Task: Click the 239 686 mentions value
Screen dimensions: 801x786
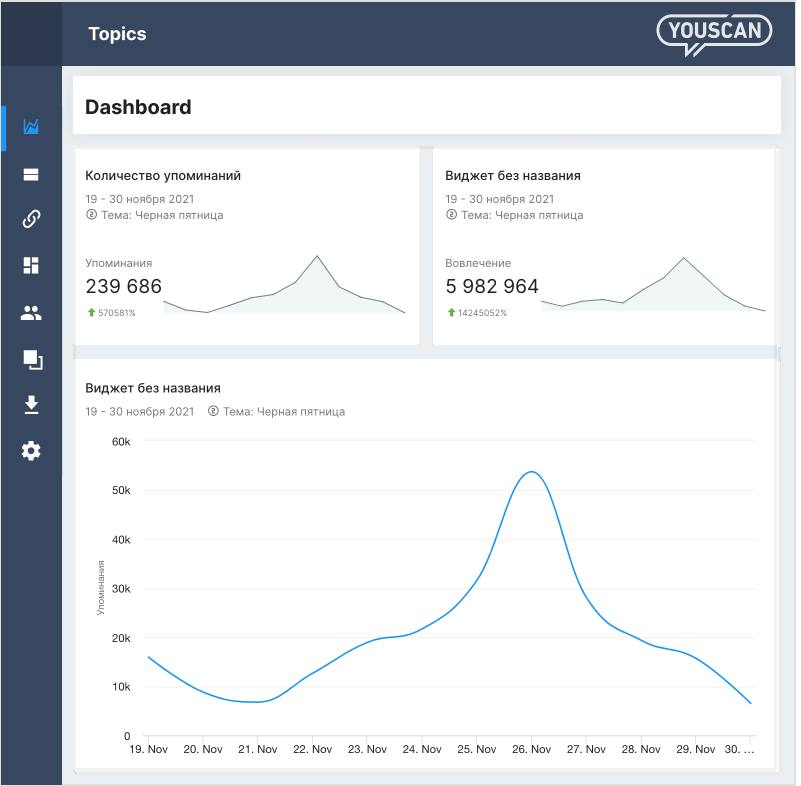Action: pos(124,287)
